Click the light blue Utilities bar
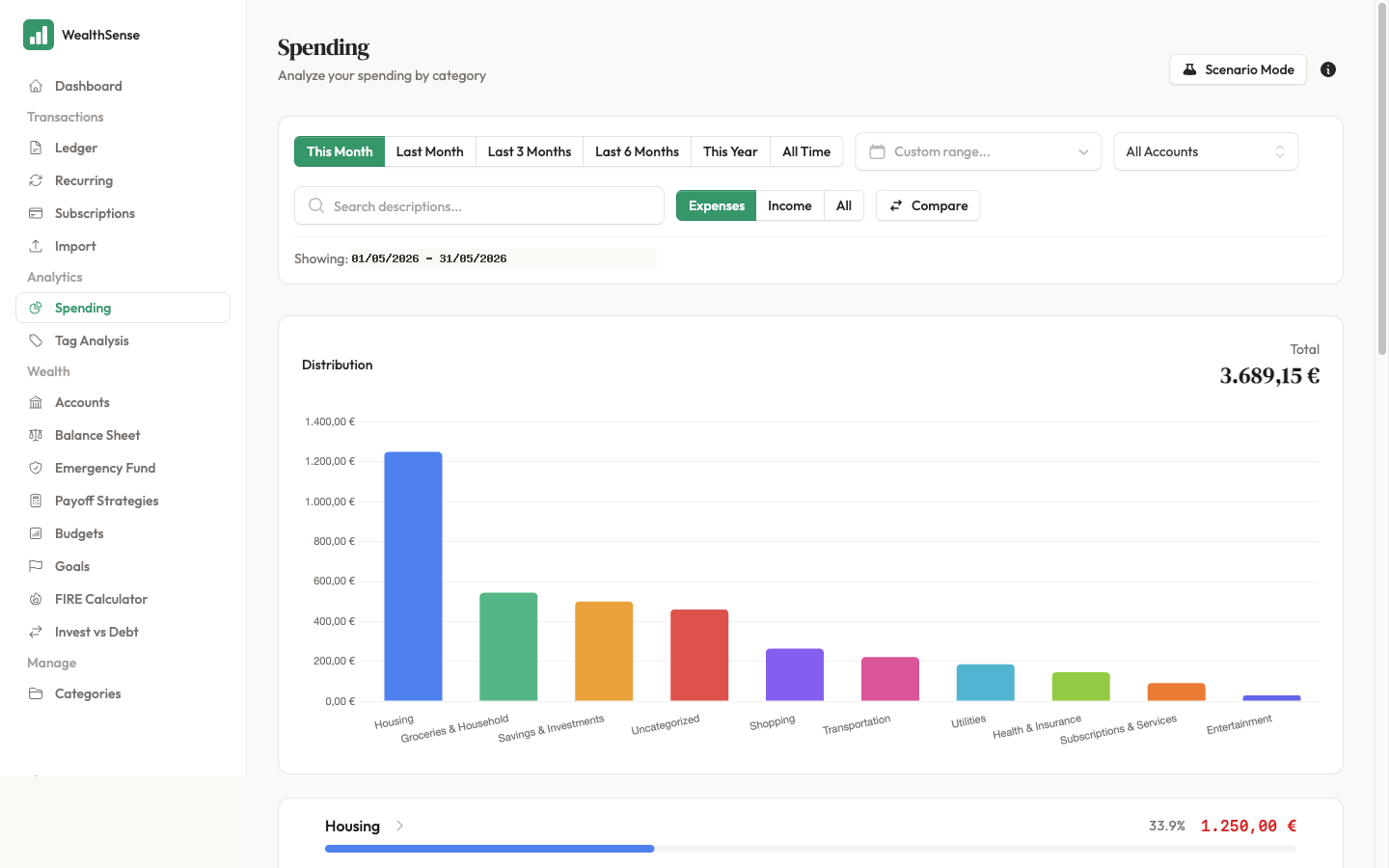The image size is (1389, 868). click(x=986, y=683)
